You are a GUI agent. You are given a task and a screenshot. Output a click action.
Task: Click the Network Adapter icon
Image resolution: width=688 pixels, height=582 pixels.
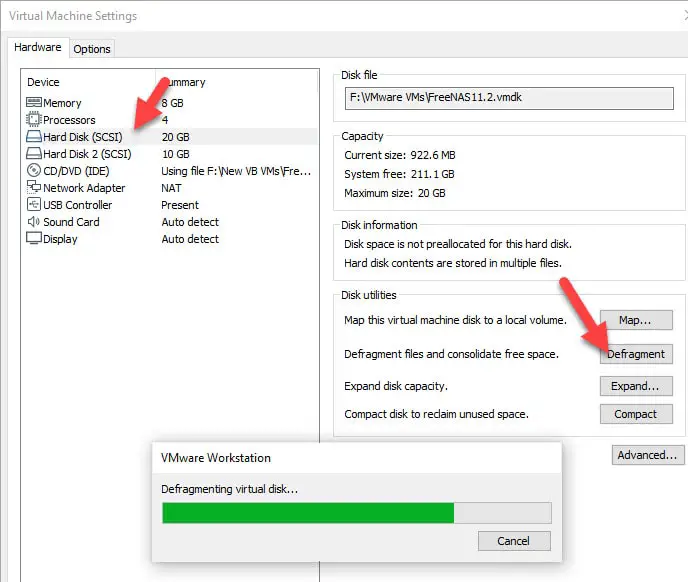click(34, 187)
